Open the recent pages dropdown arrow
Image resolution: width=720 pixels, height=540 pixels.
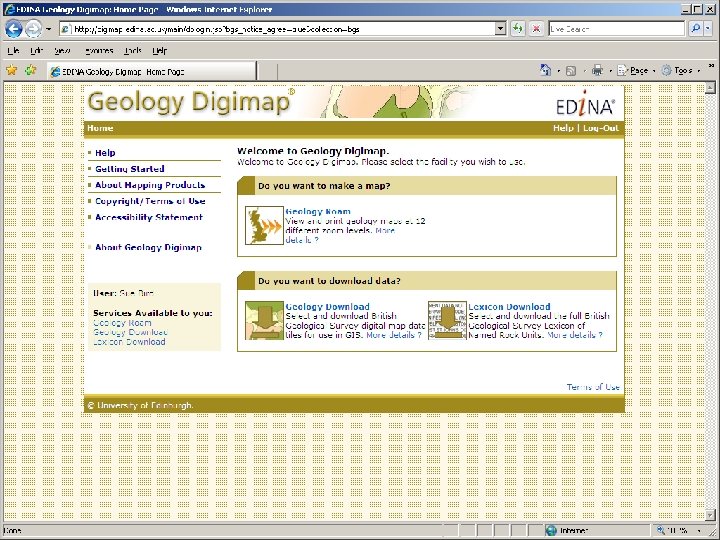[x=48, y=29]
